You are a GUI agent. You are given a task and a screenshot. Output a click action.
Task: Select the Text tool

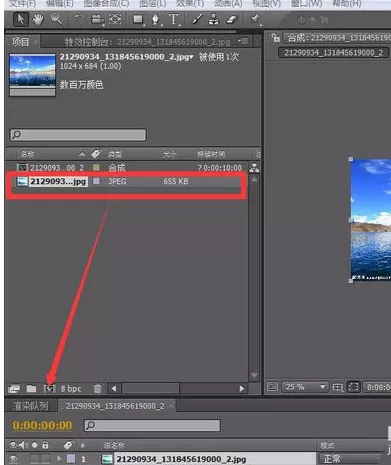point(173,19)
